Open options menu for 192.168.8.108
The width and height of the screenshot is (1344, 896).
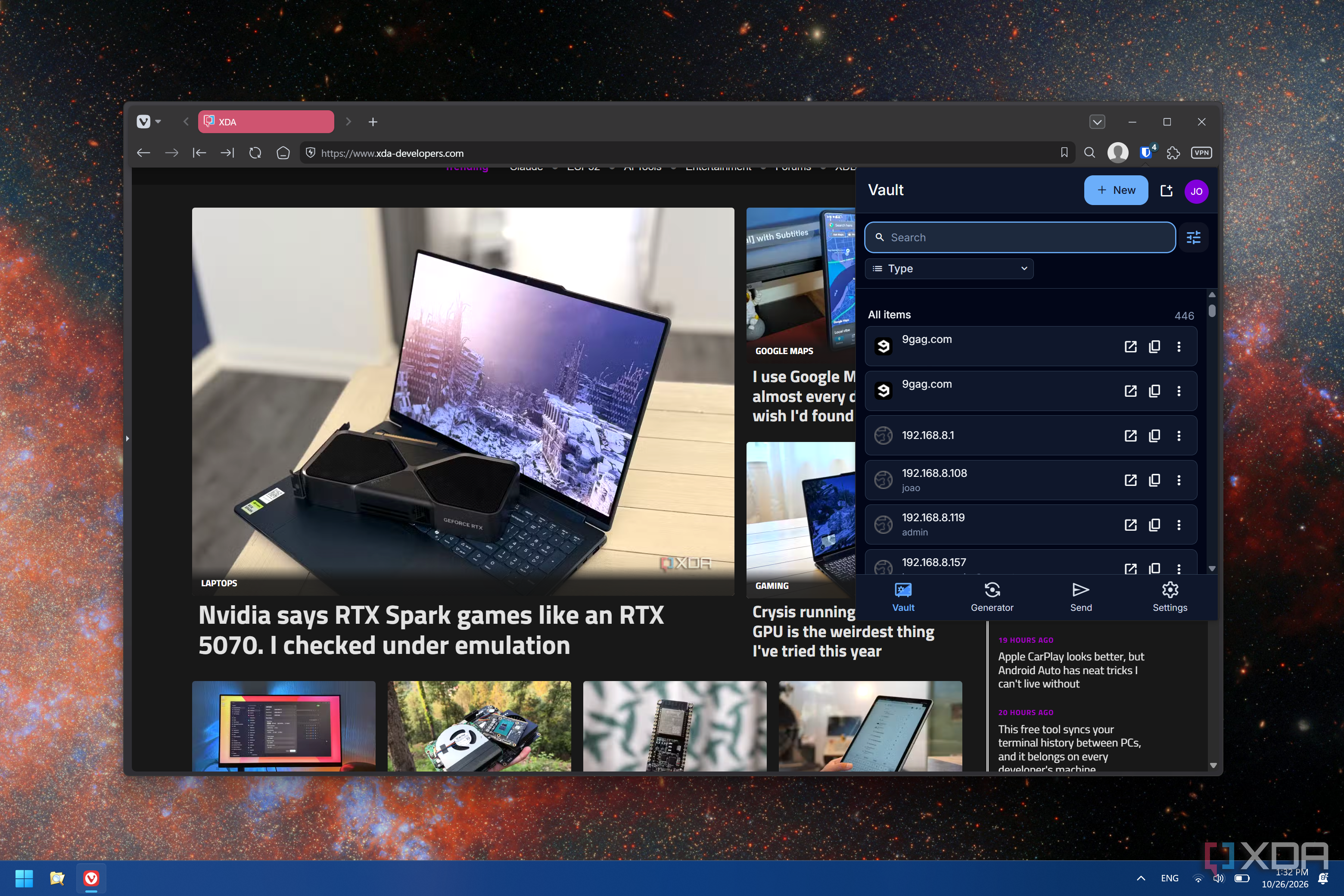pyautogui.click(x=1178, y=480)
